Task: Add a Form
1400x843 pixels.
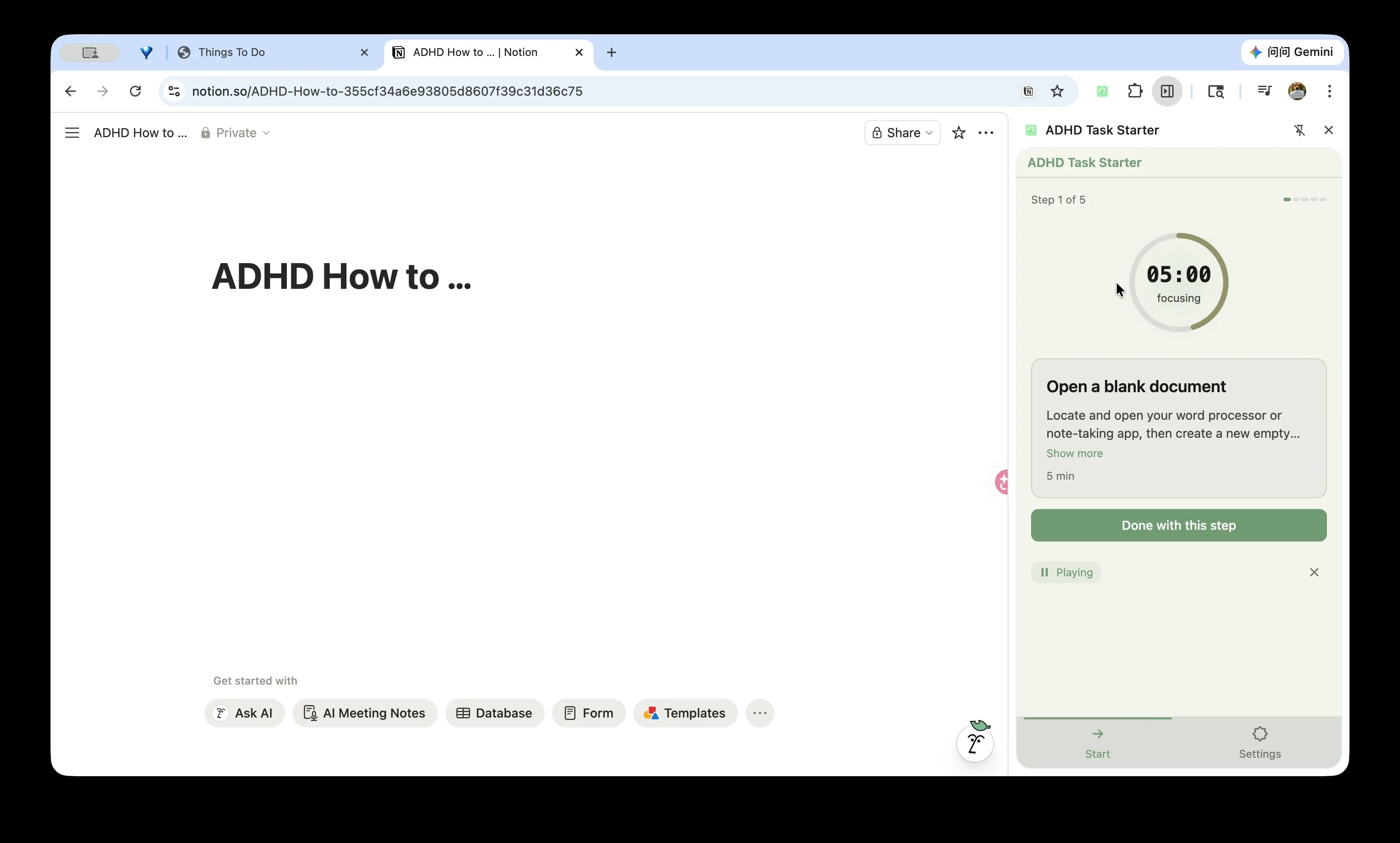Action: click(x=589, y=713)
